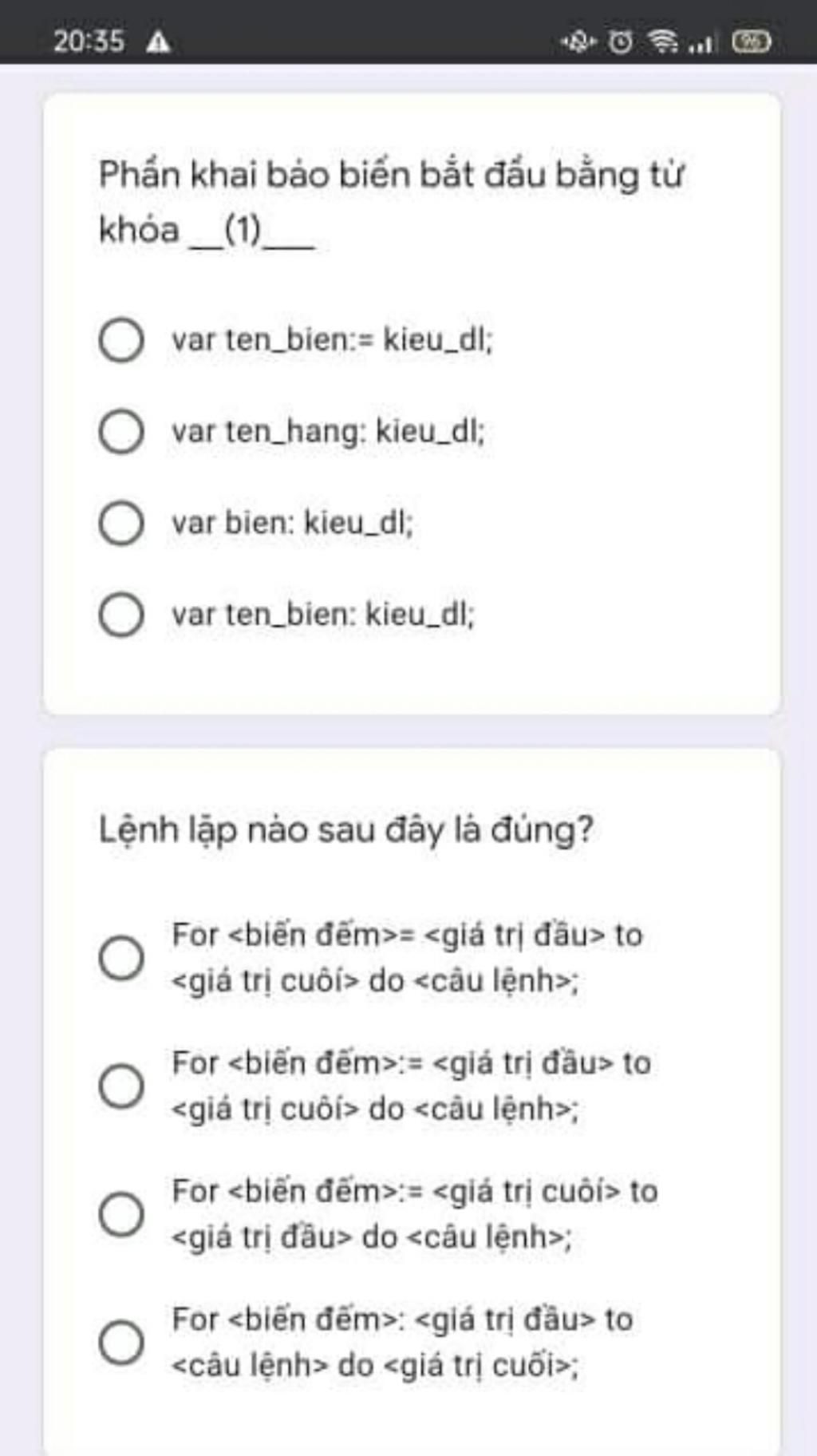Tap text '<giá trị cuối> do <câu lệnh>' in second loop option
The height and width of the screenshot is (1456, 817).
point(375,1109)
